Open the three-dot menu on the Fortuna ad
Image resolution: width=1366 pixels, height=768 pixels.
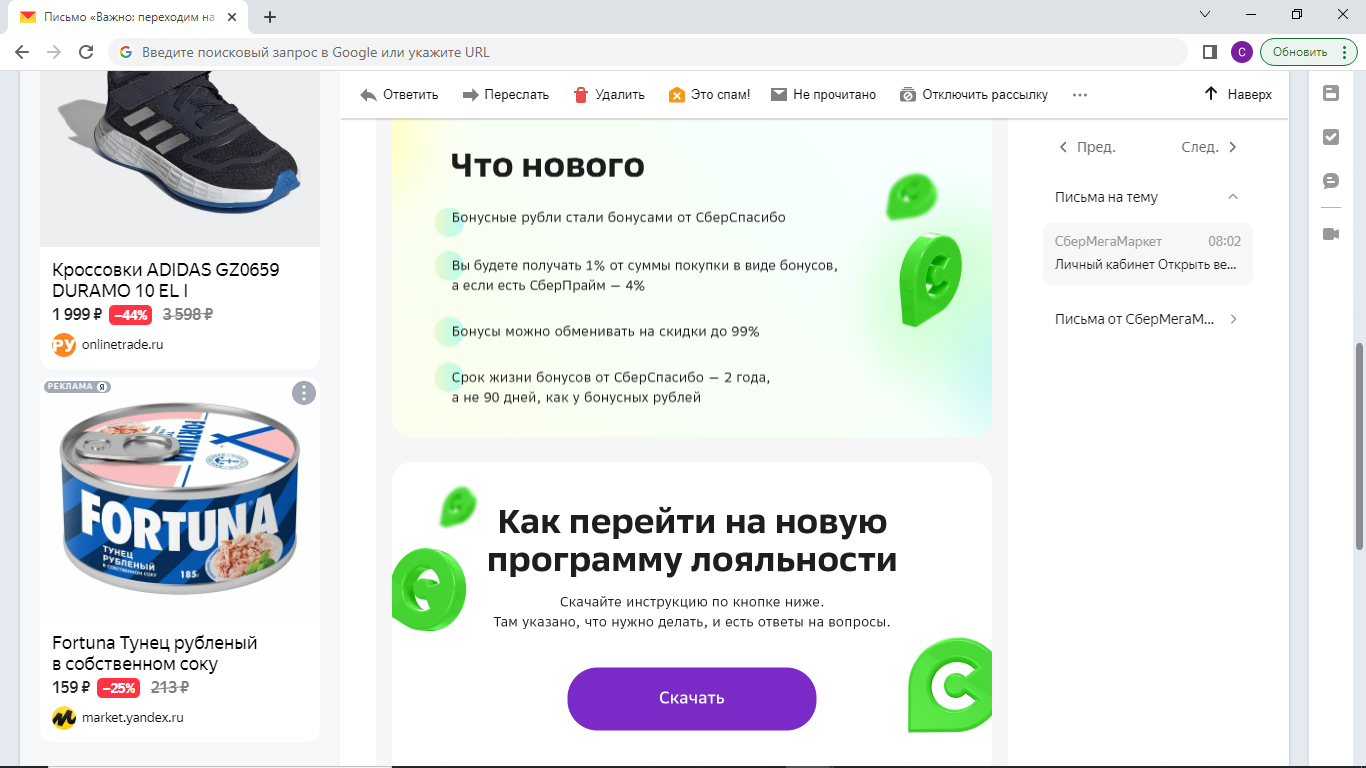click(x=304, y=393)
